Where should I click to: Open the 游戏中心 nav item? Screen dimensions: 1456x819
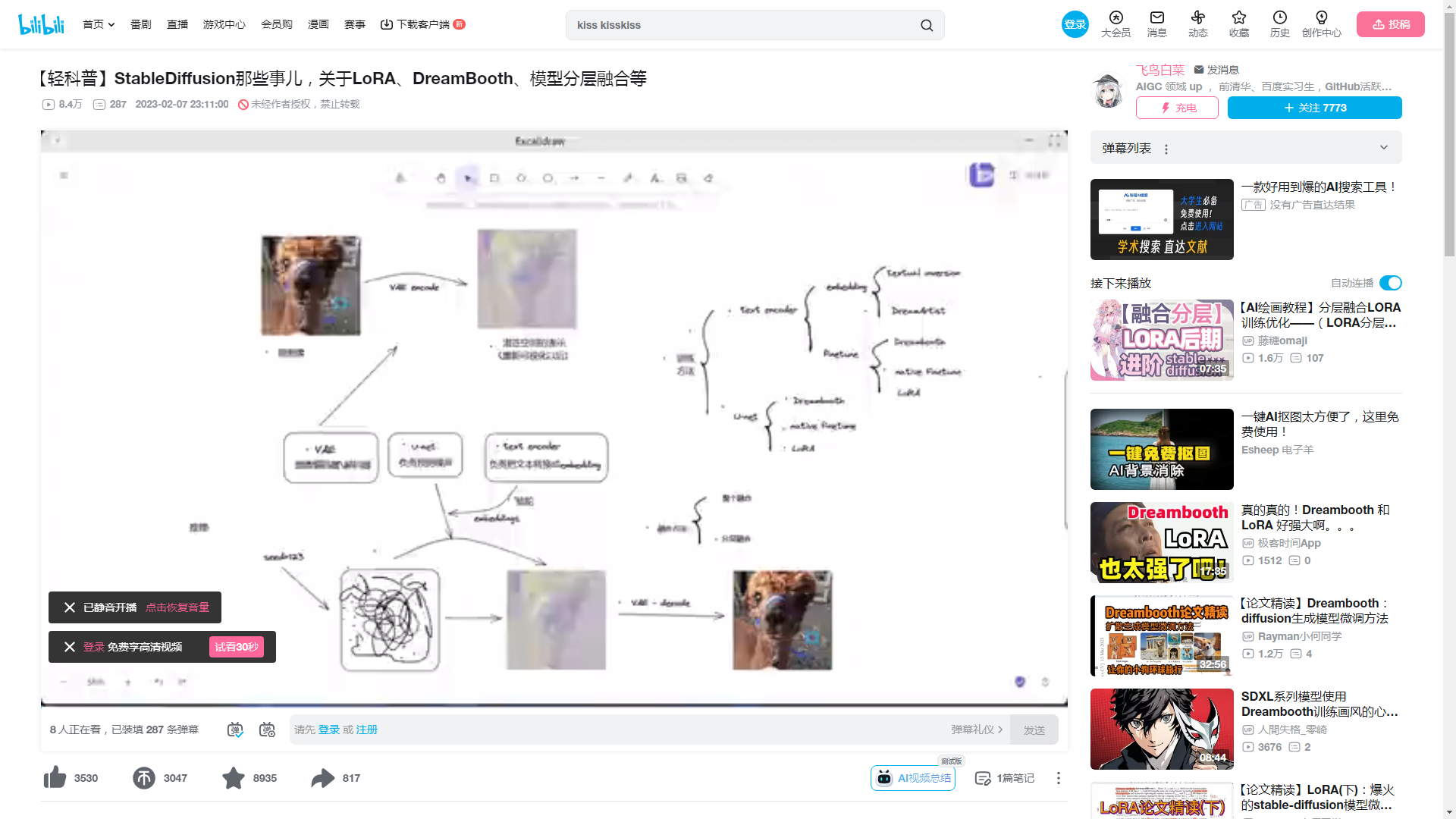pyautogui.click(x=224, y=24)
